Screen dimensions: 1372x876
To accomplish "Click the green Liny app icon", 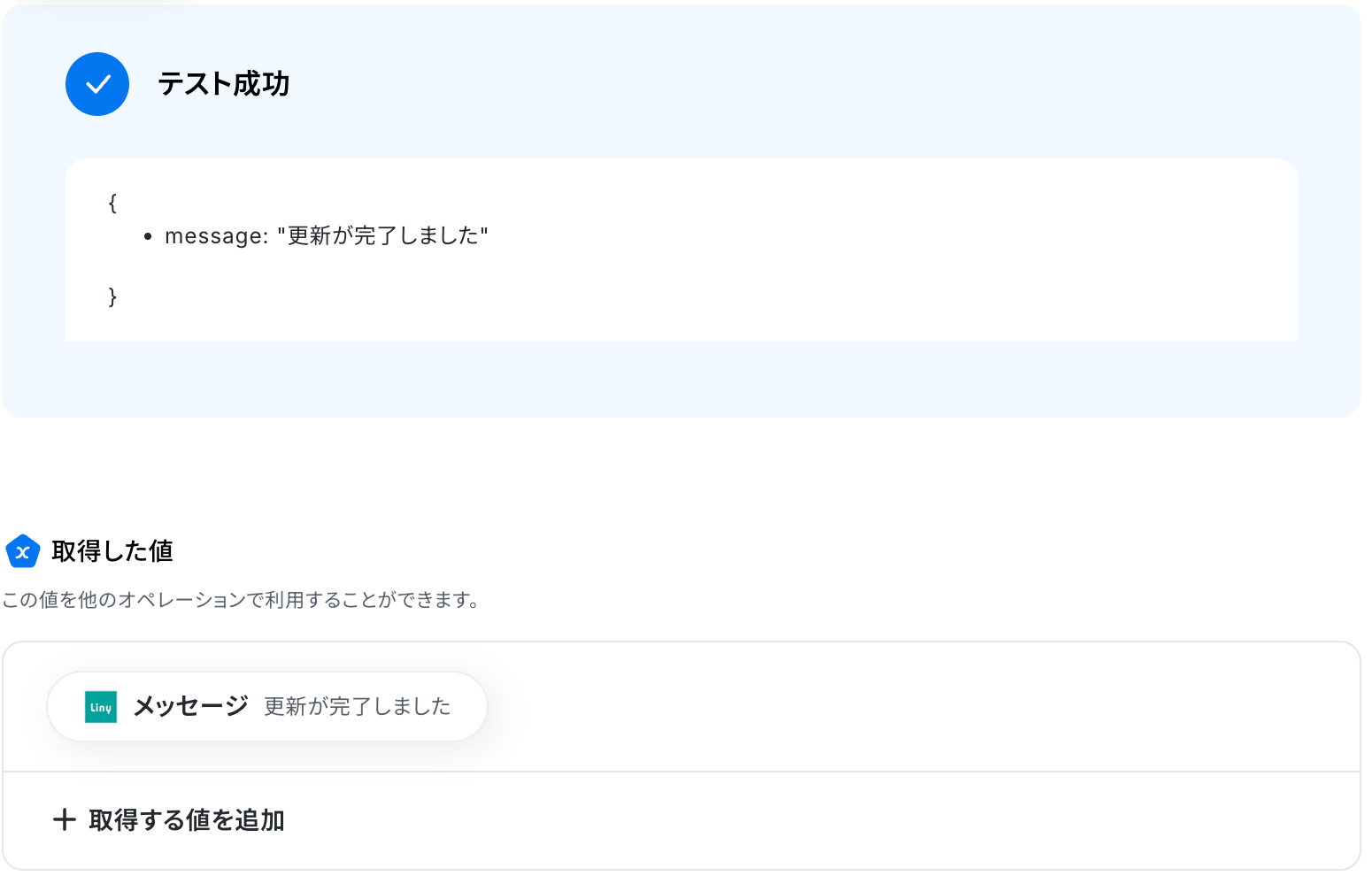I will 101,707.
